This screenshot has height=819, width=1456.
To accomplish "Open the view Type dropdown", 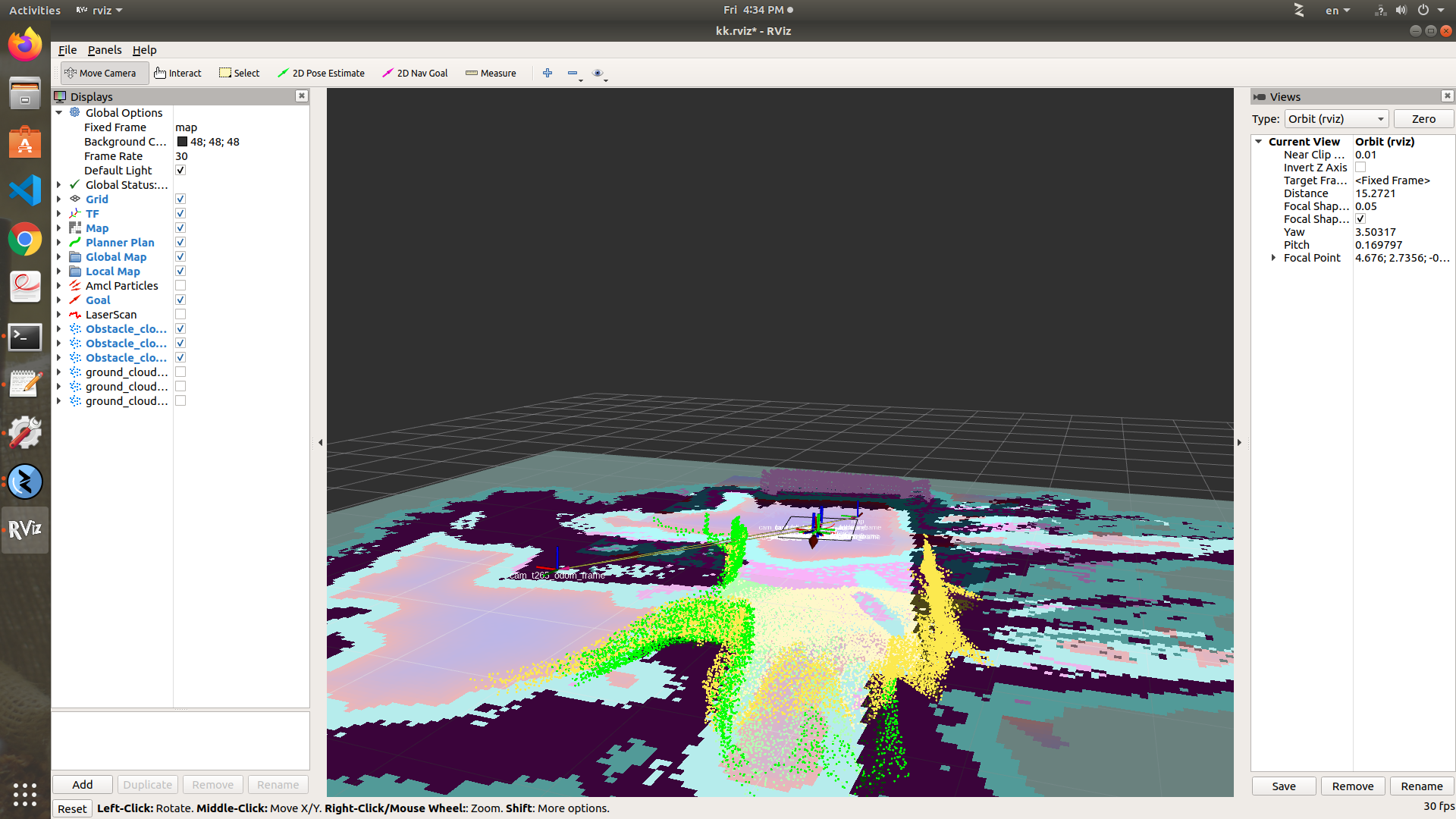I will tap(1336, 119).
